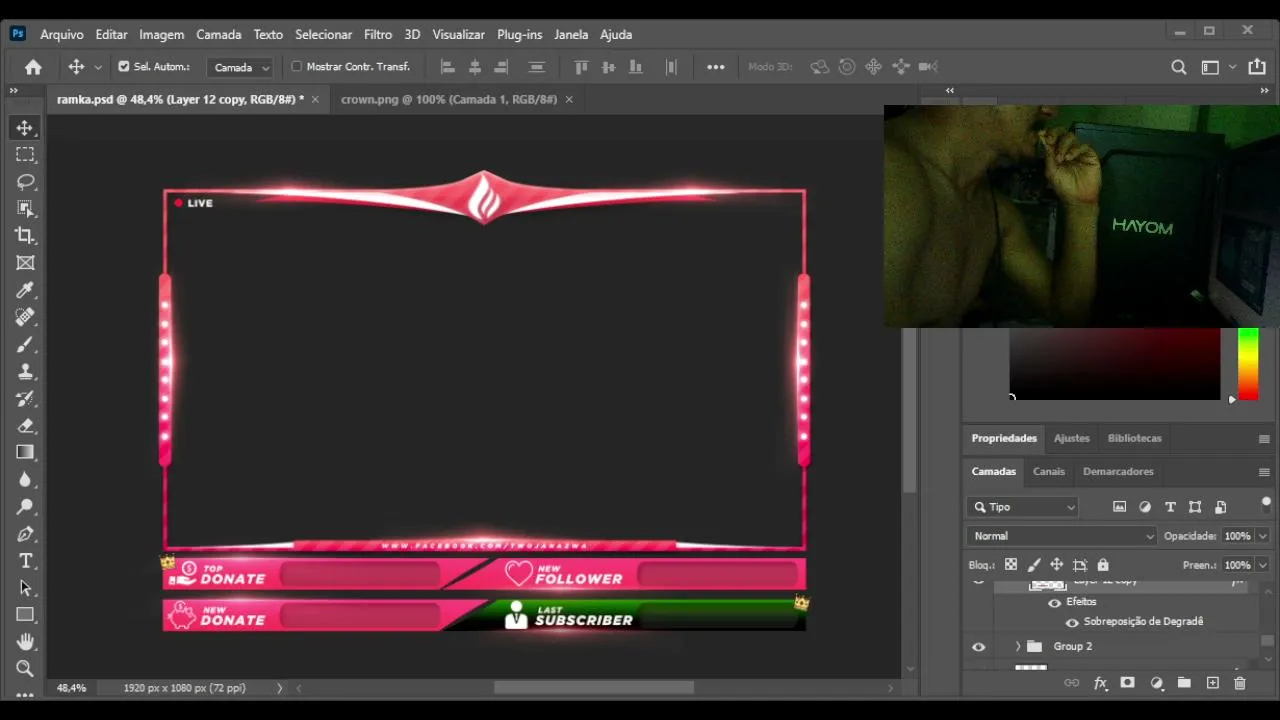
Task: Open Move tool preset arrow
Action: tap(97, 67)
